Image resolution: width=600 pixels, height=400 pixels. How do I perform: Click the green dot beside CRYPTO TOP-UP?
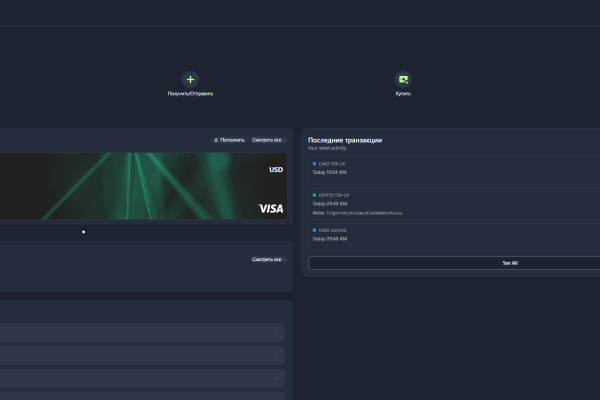314,195
